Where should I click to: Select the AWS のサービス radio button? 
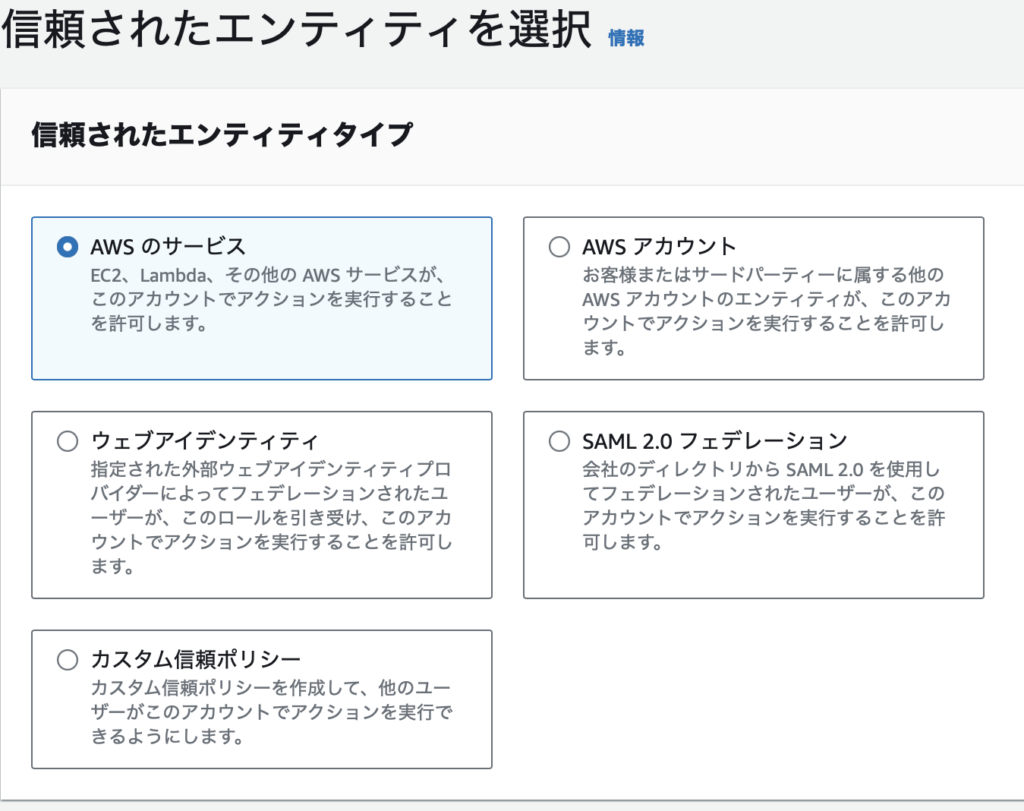67,247
